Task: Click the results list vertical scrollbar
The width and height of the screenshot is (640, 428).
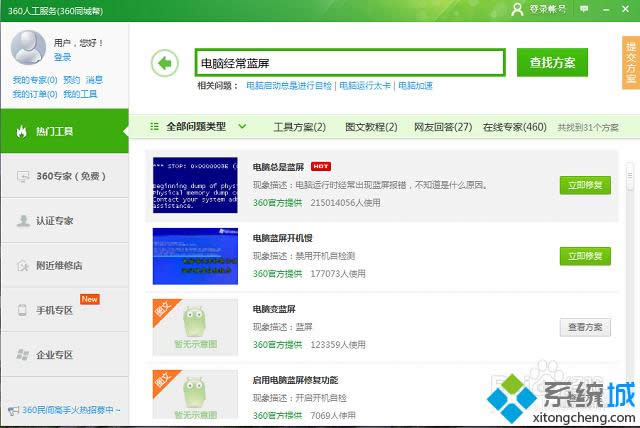Action: [x=630, y=180]
